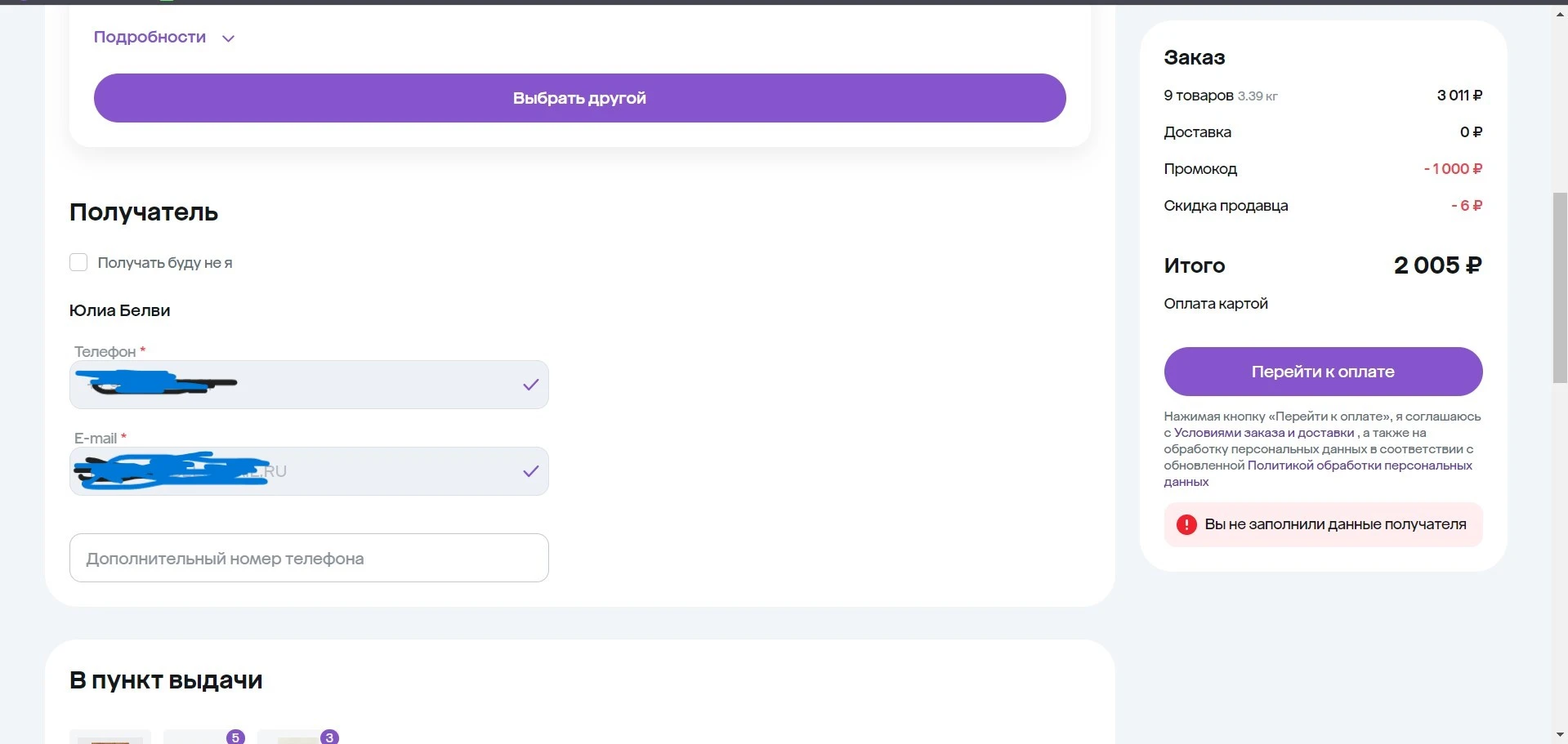The image size is (1568, 744).
Task: Click the purple quantity badge showing 3
Action: (329, 737)
